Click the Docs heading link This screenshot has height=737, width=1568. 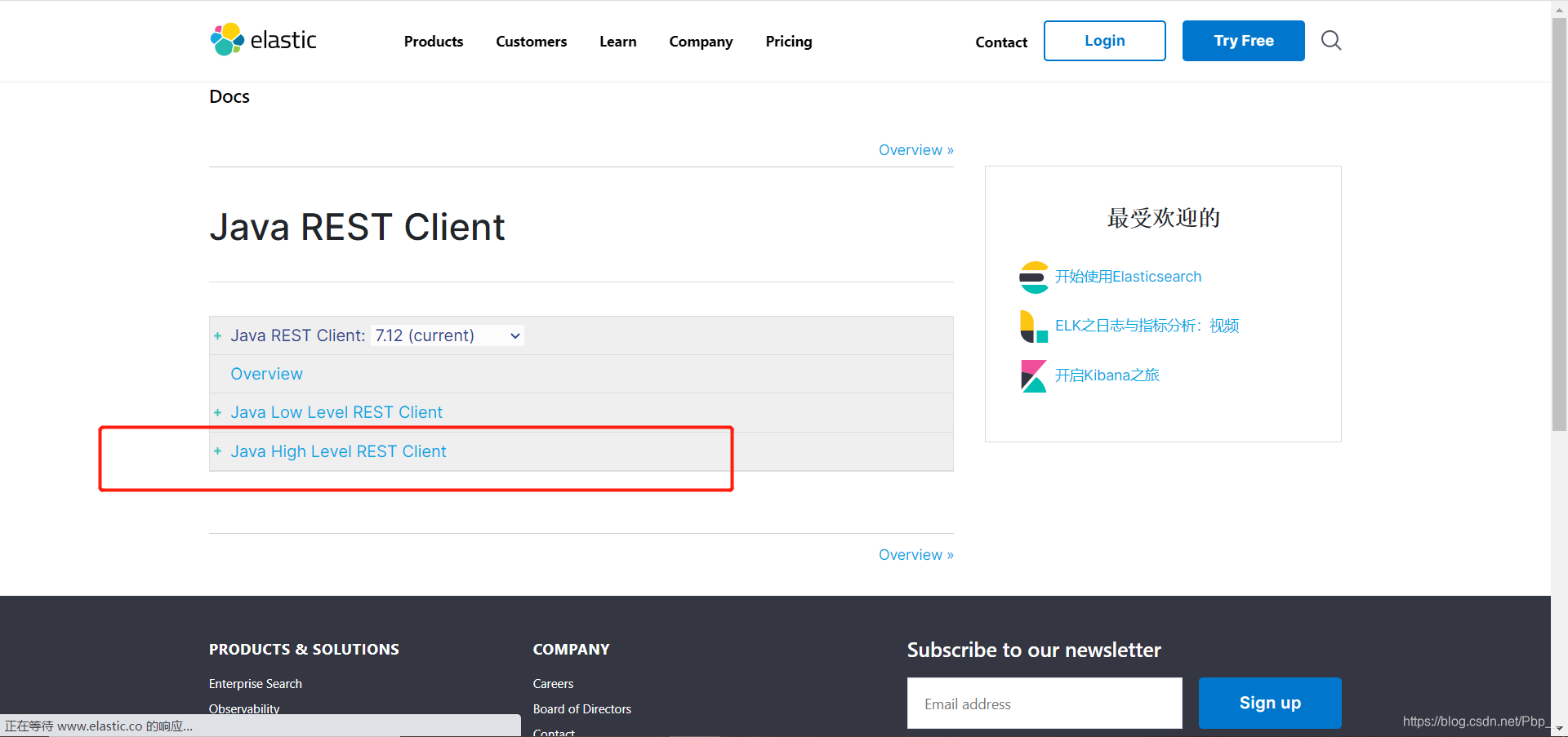[229, 96]
